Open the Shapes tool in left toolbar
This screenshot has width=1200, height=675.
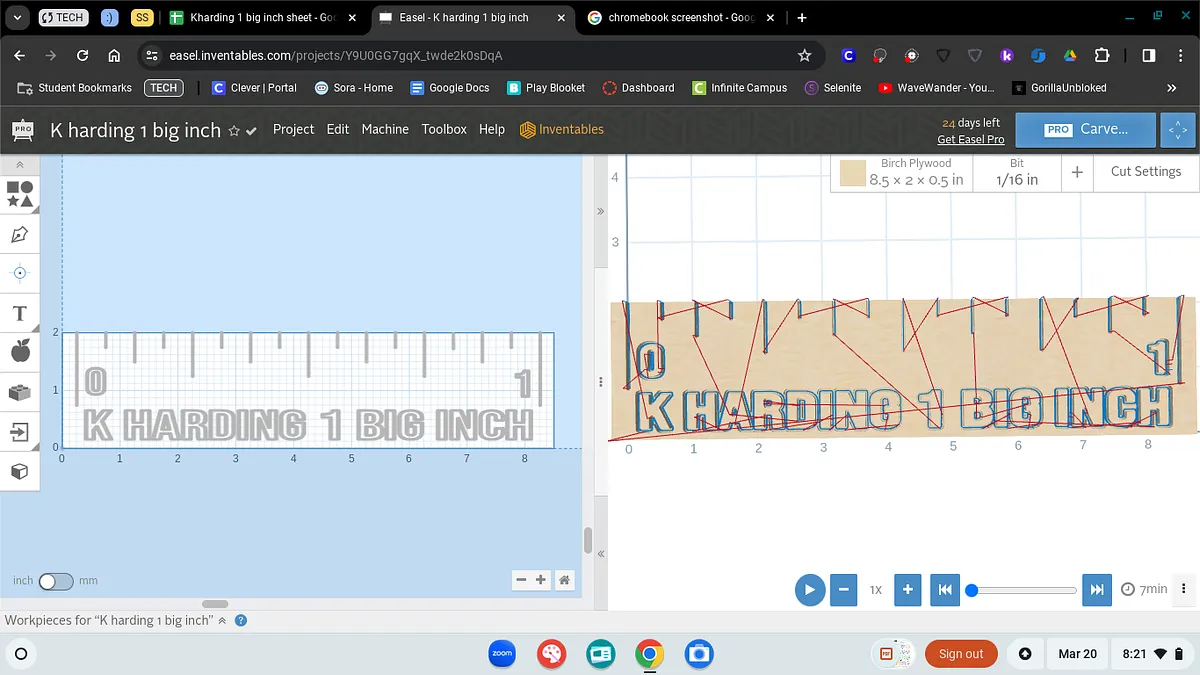(x=20, y=194)
